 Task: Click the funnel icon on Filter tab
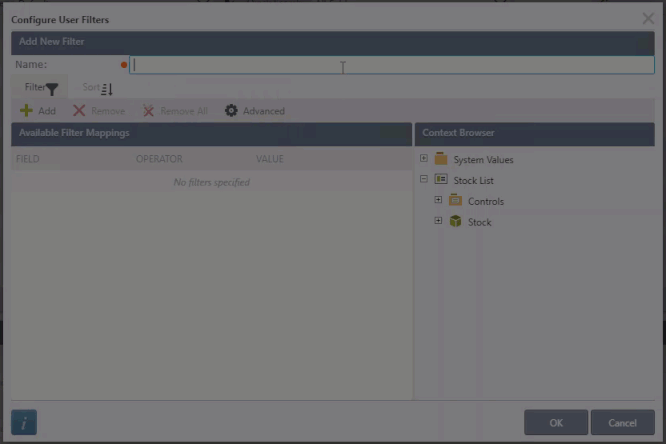coord(52,89)
